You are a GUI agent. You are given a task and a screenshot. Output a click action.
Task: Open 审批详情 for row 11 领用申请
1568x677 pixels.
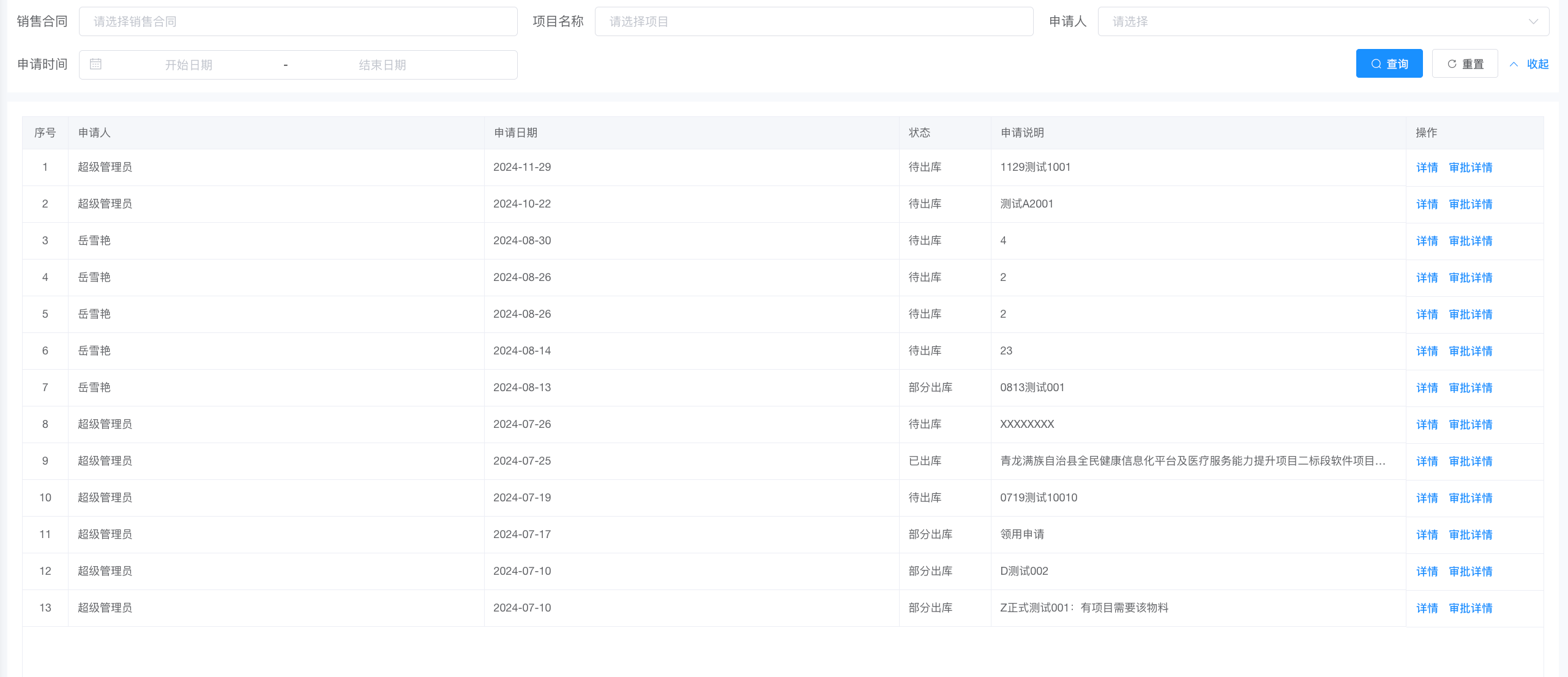click(1470, 534)
